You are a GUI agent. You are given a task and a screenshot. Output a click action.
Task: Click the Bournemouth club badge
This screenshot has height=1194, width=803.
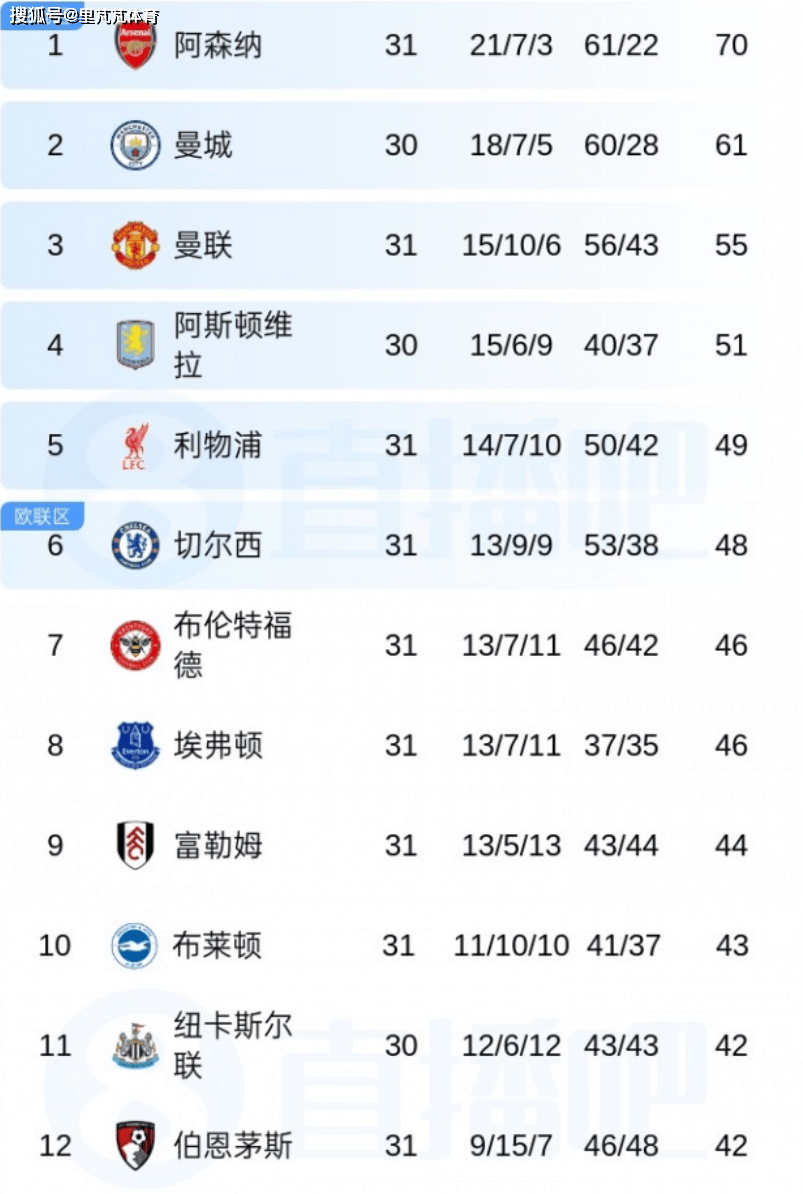click(135, 1145)
